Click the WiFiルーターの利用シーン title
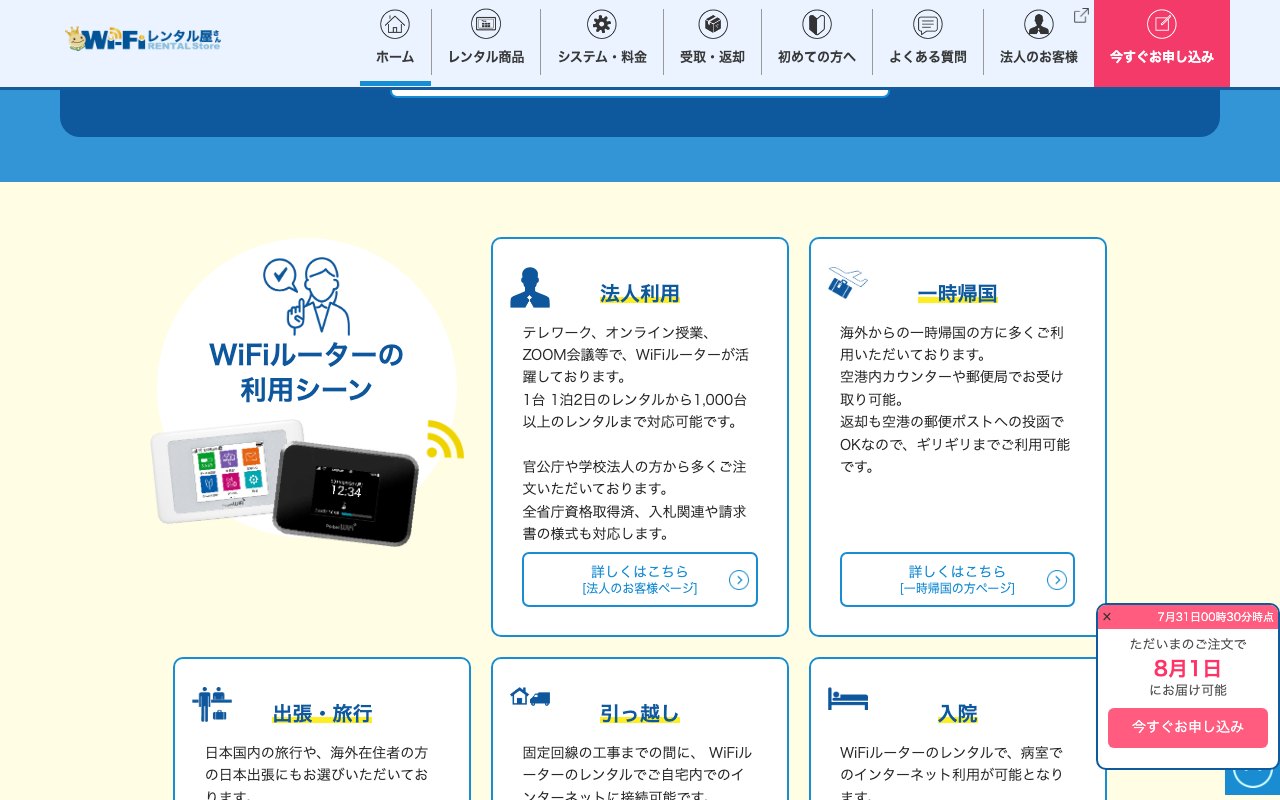1280x800 pixels. tap(306, 371)
